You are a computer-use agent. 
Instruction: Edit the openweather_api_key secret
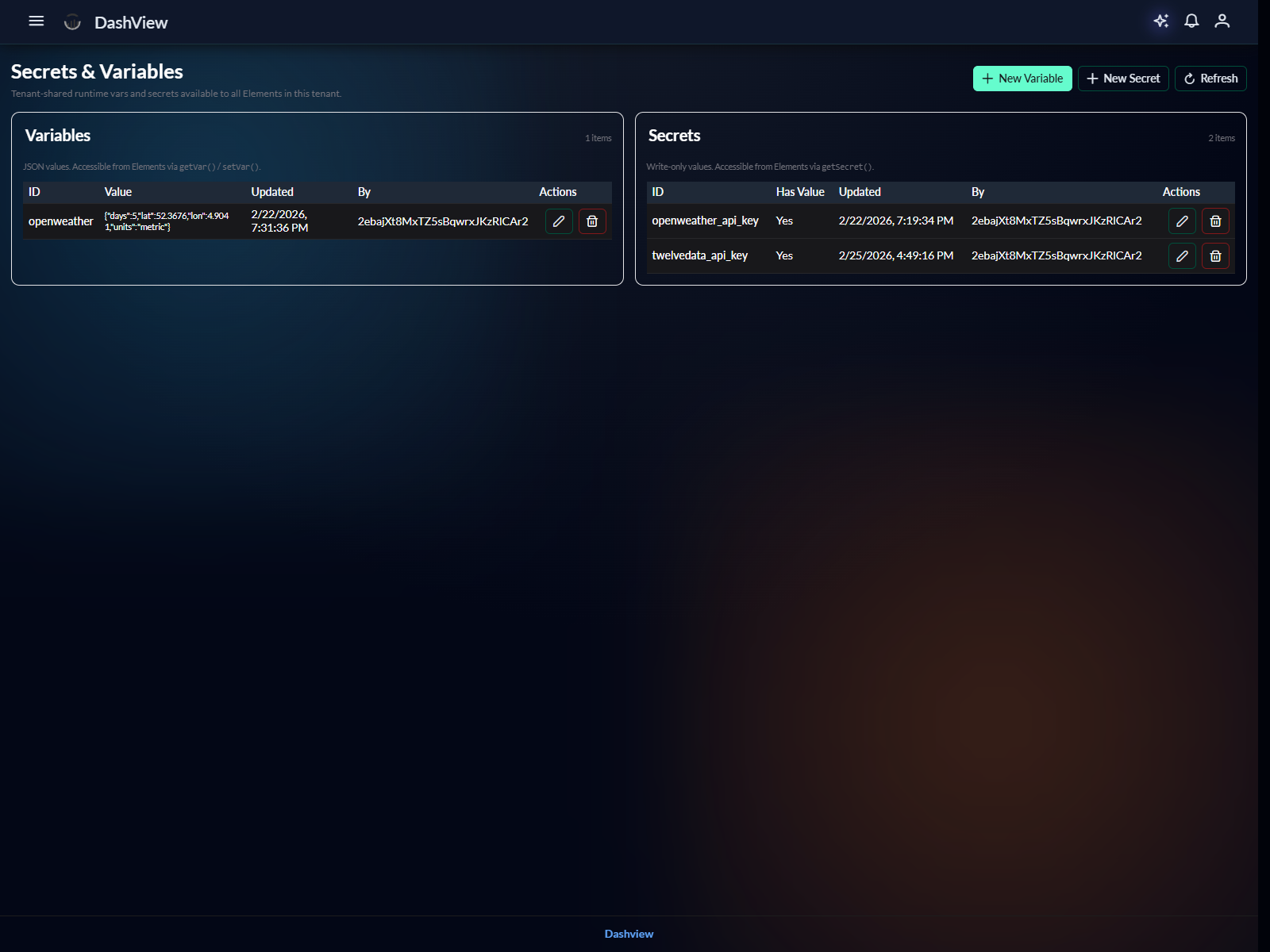[x=1182, y=221]
